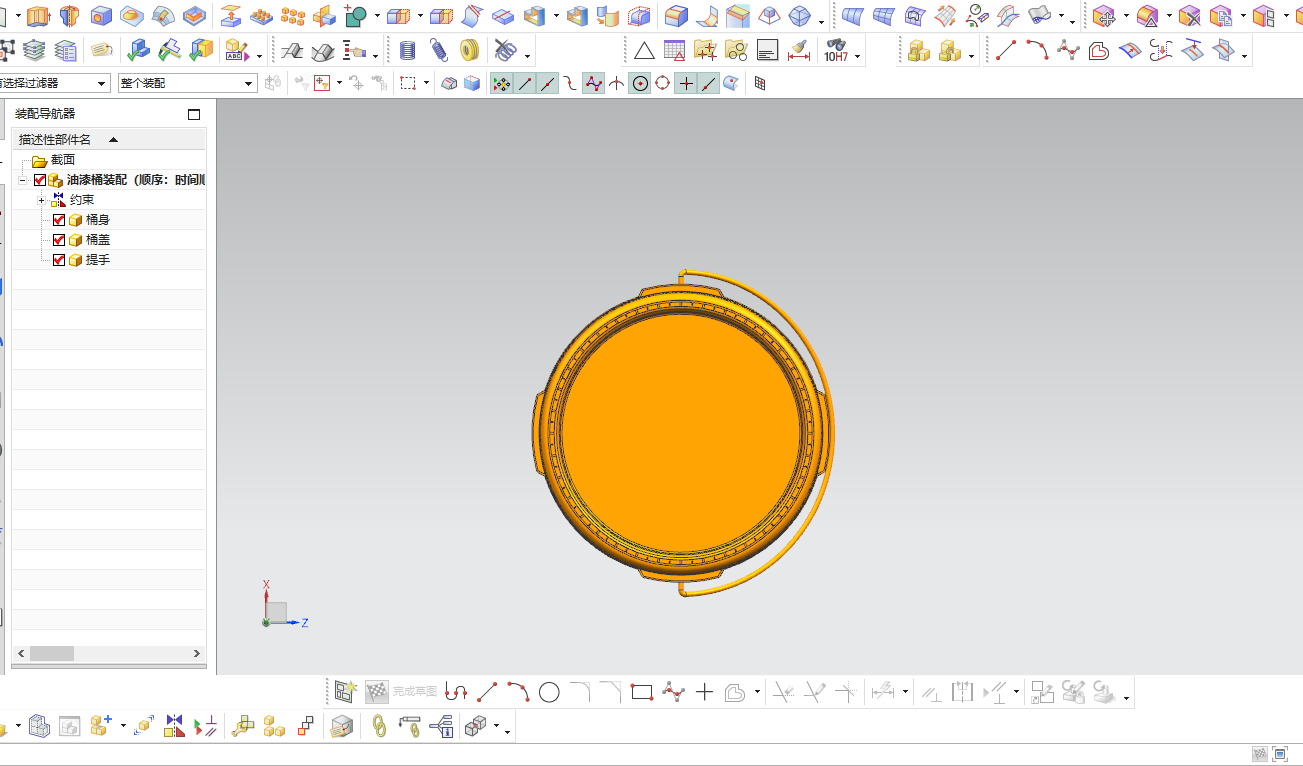Click the Profile tool in sketch toolbar

pos(456,691)
